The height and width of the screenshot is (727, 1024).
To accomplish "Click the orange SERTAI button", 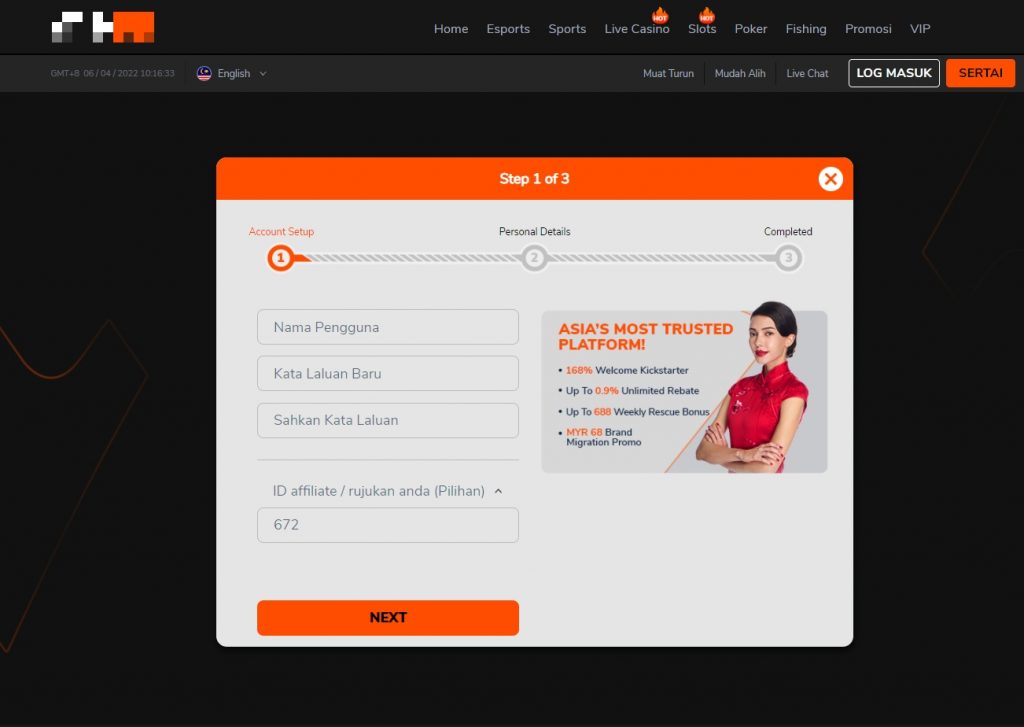I will point(980,73).
